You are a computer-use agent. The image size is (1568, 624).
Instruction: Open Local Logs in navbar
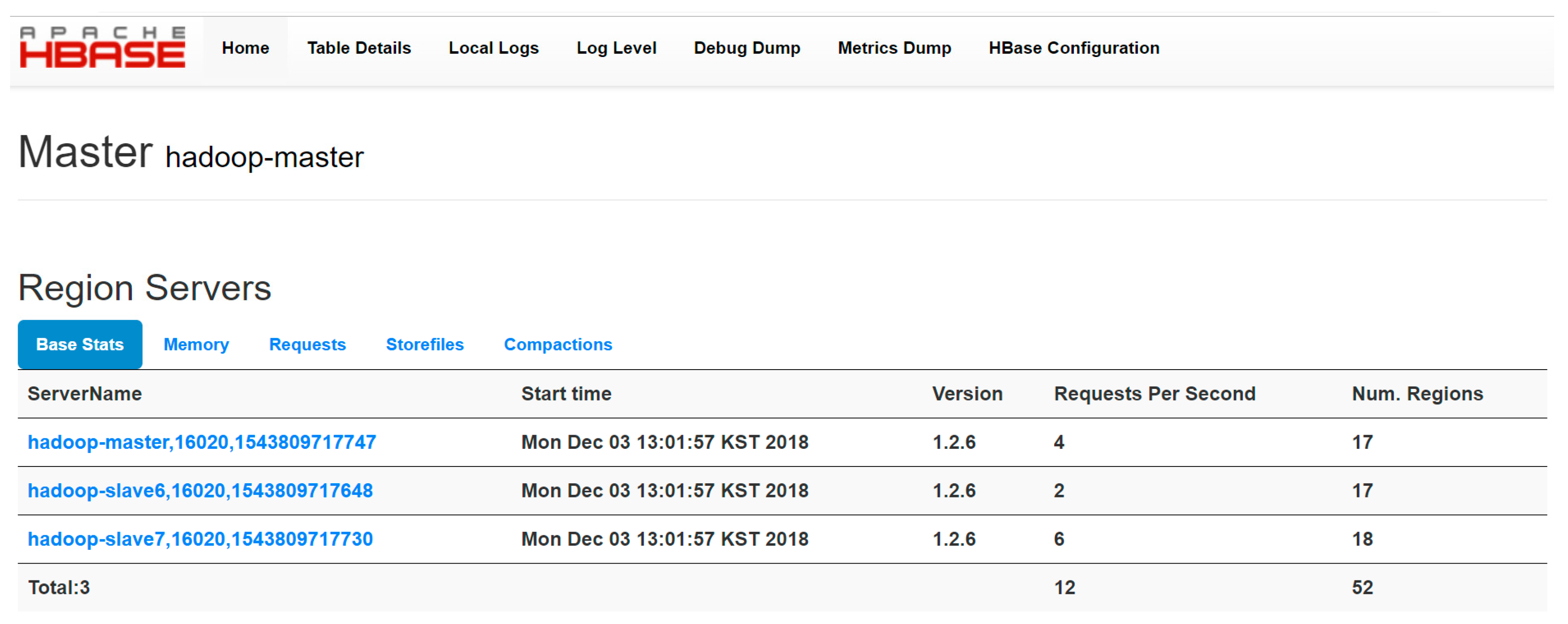493,48
